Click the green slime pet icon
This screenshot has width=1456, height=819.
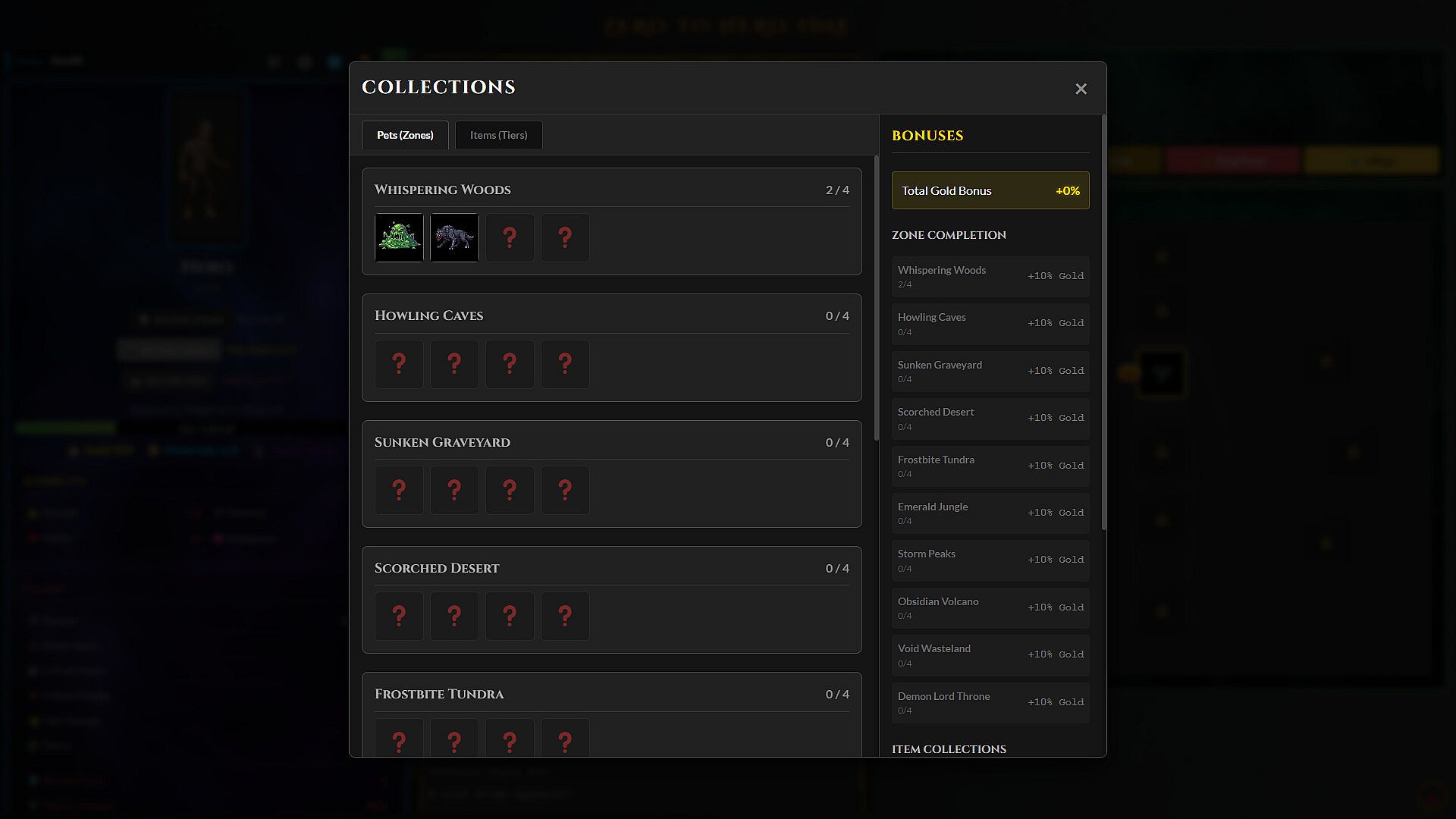point(399,238)
